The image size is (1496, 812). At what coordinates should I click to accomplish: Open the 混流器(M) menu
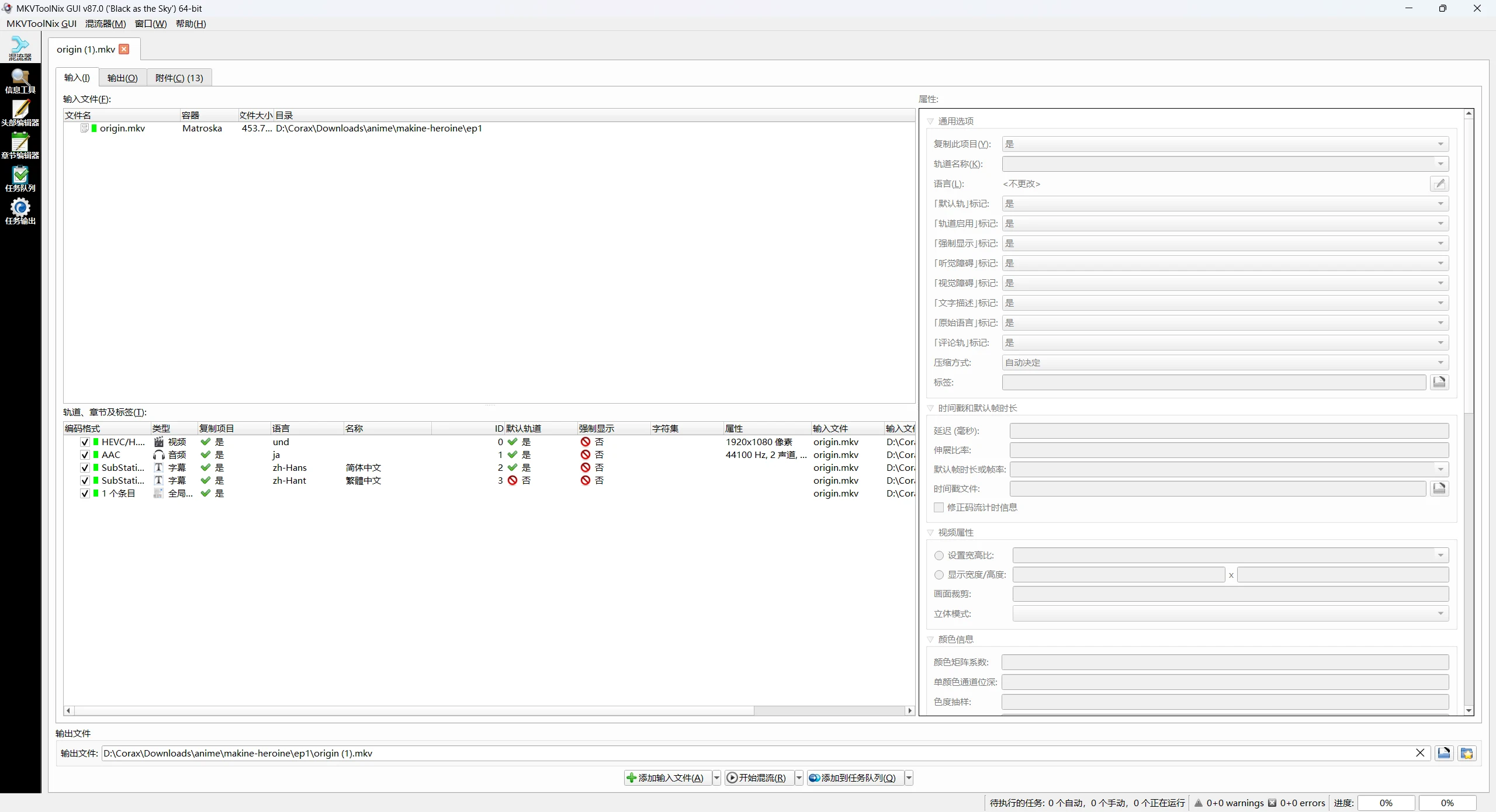click(x=105, y=23)
